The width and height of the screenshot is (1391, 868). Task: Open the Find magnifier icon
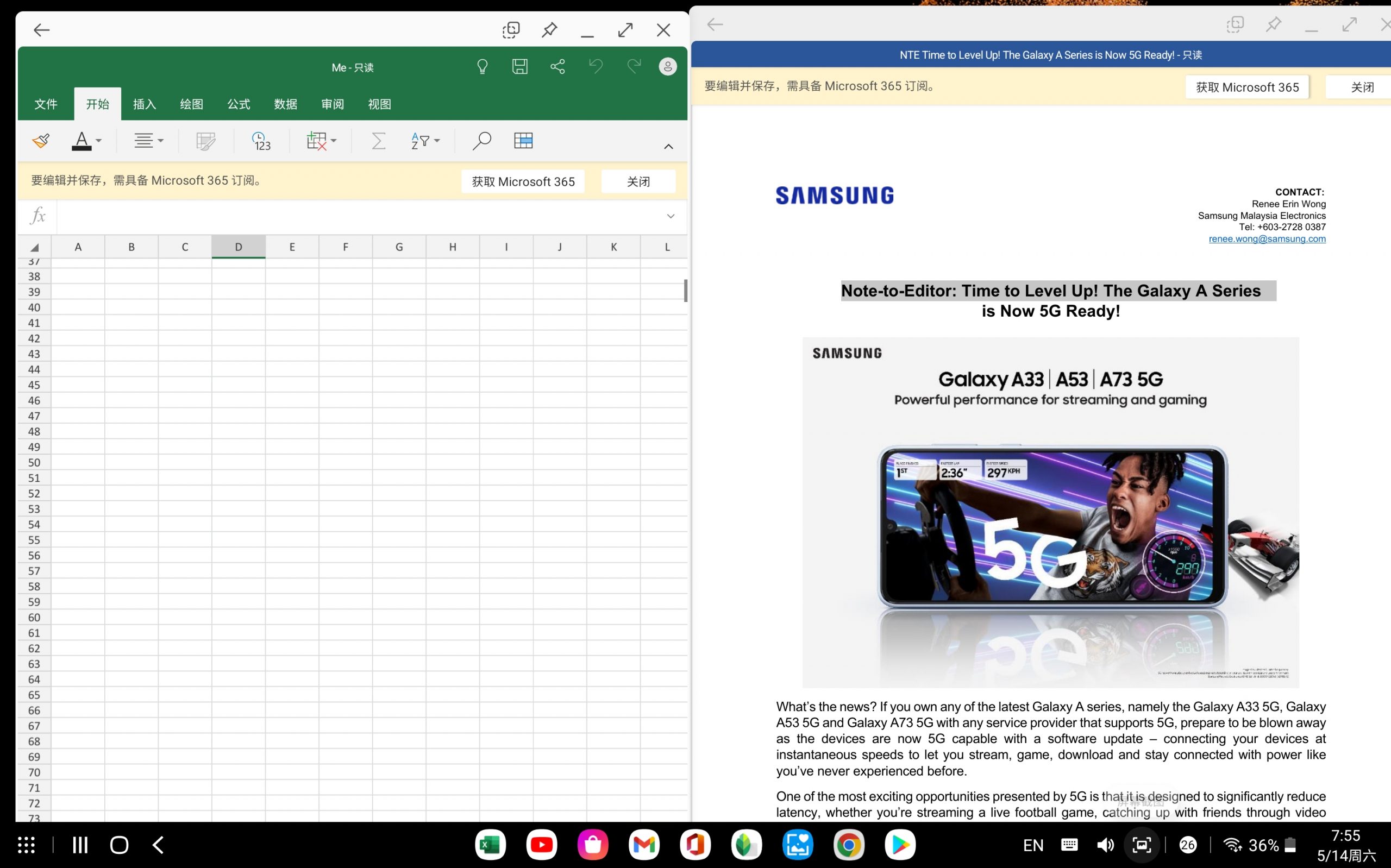point(481,141)
